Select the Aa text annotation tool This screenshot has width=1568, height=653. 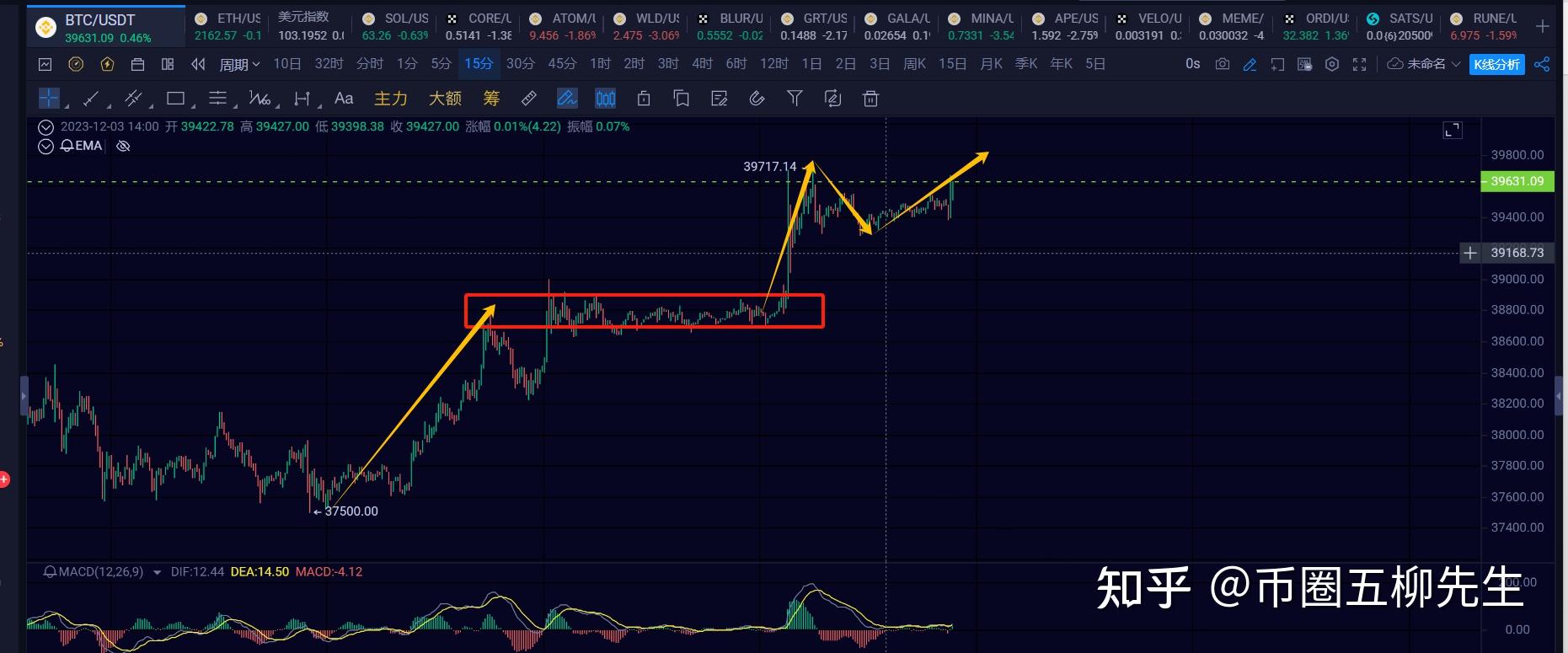[344, 99]
